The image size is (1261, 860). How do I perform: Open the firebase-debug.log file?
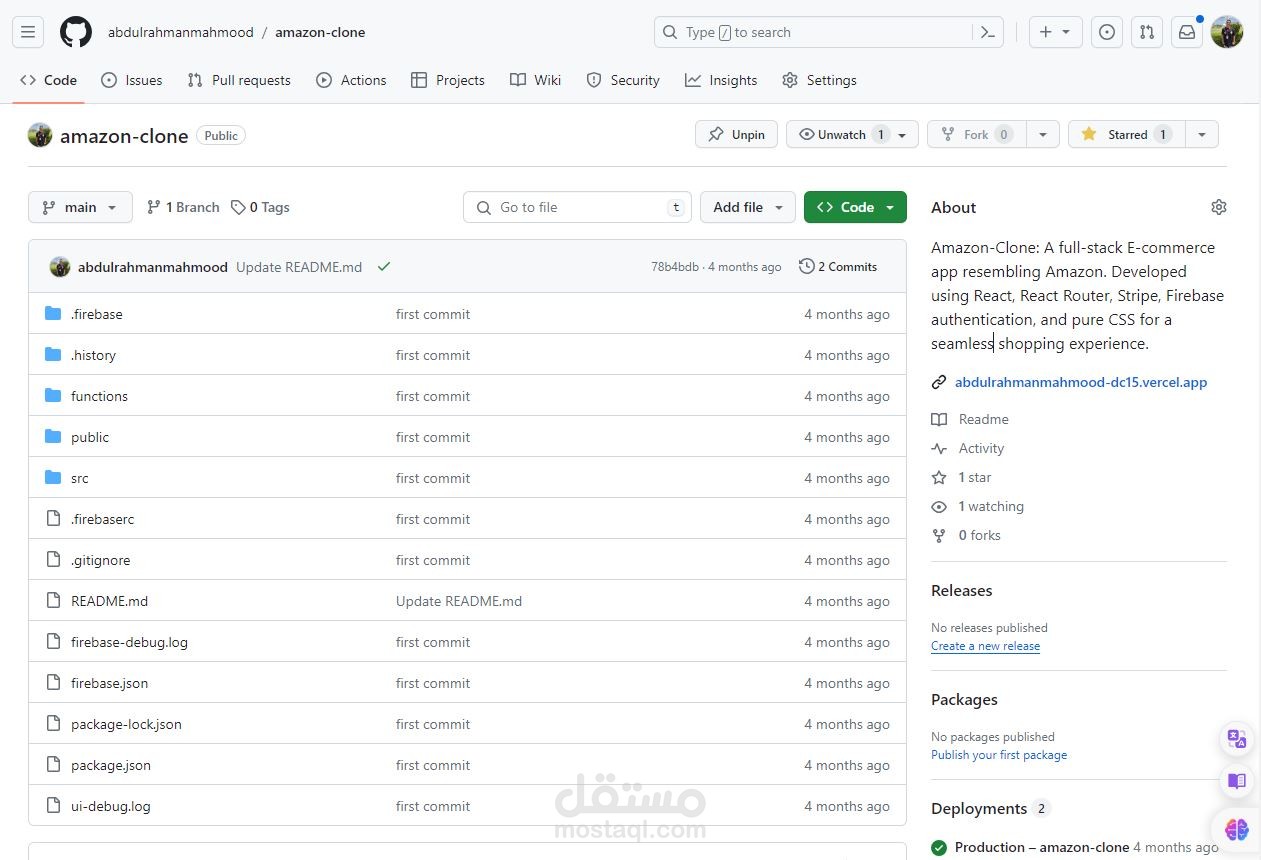tap(129, 642)
